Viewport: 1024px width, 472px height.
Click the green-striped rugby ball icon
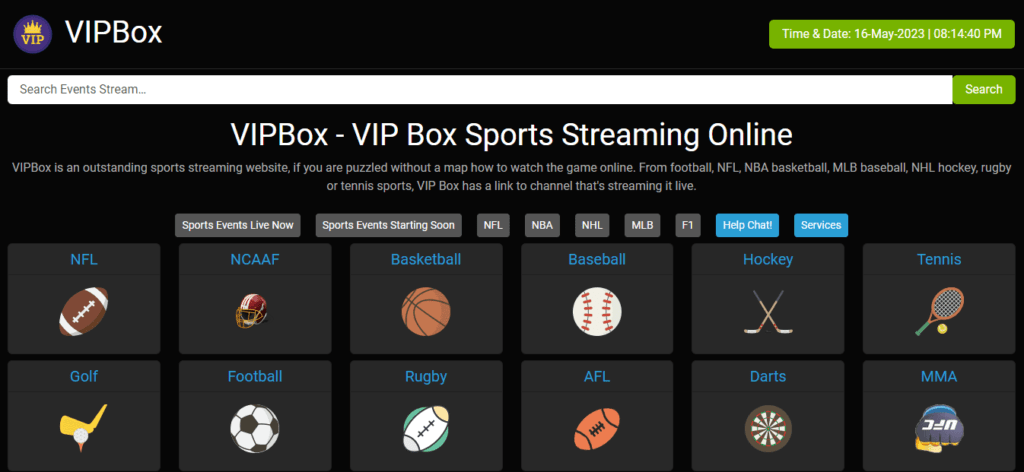point(426,429)
